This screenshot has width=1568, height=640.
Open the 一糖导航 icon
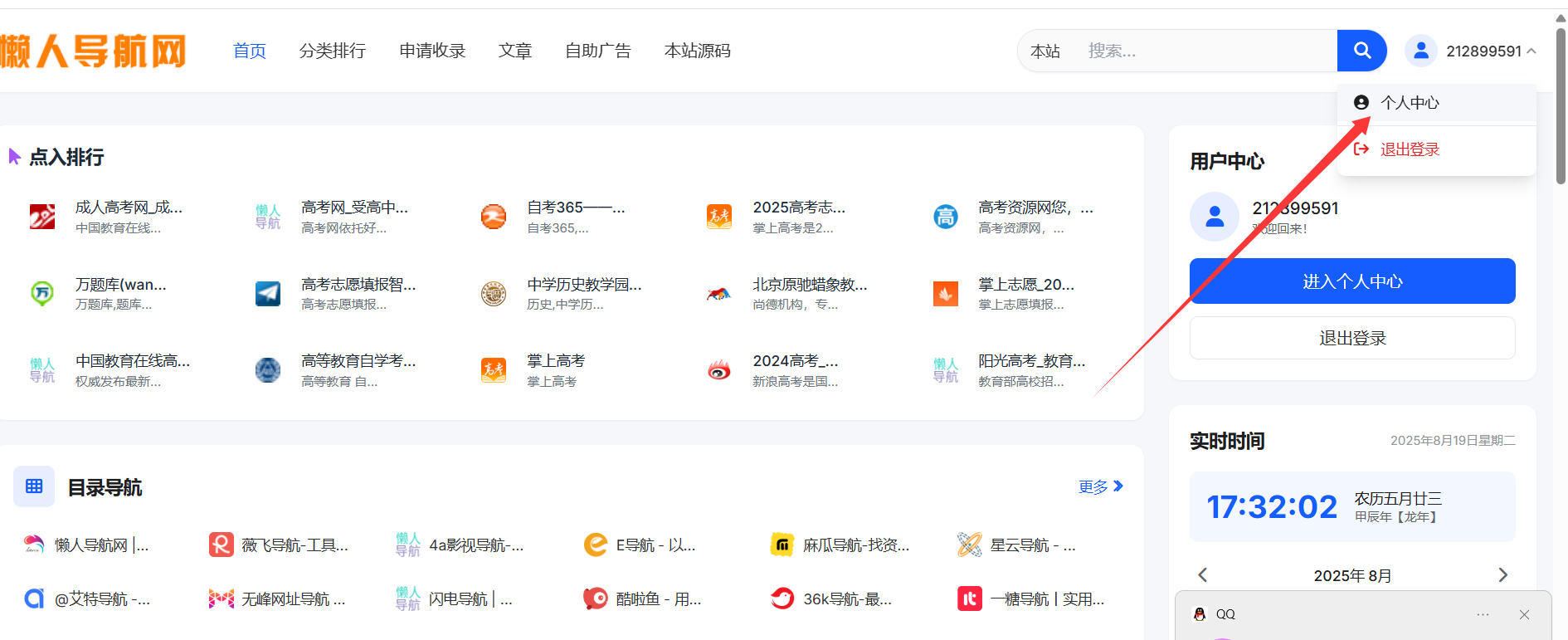click(x=970, y=598)
